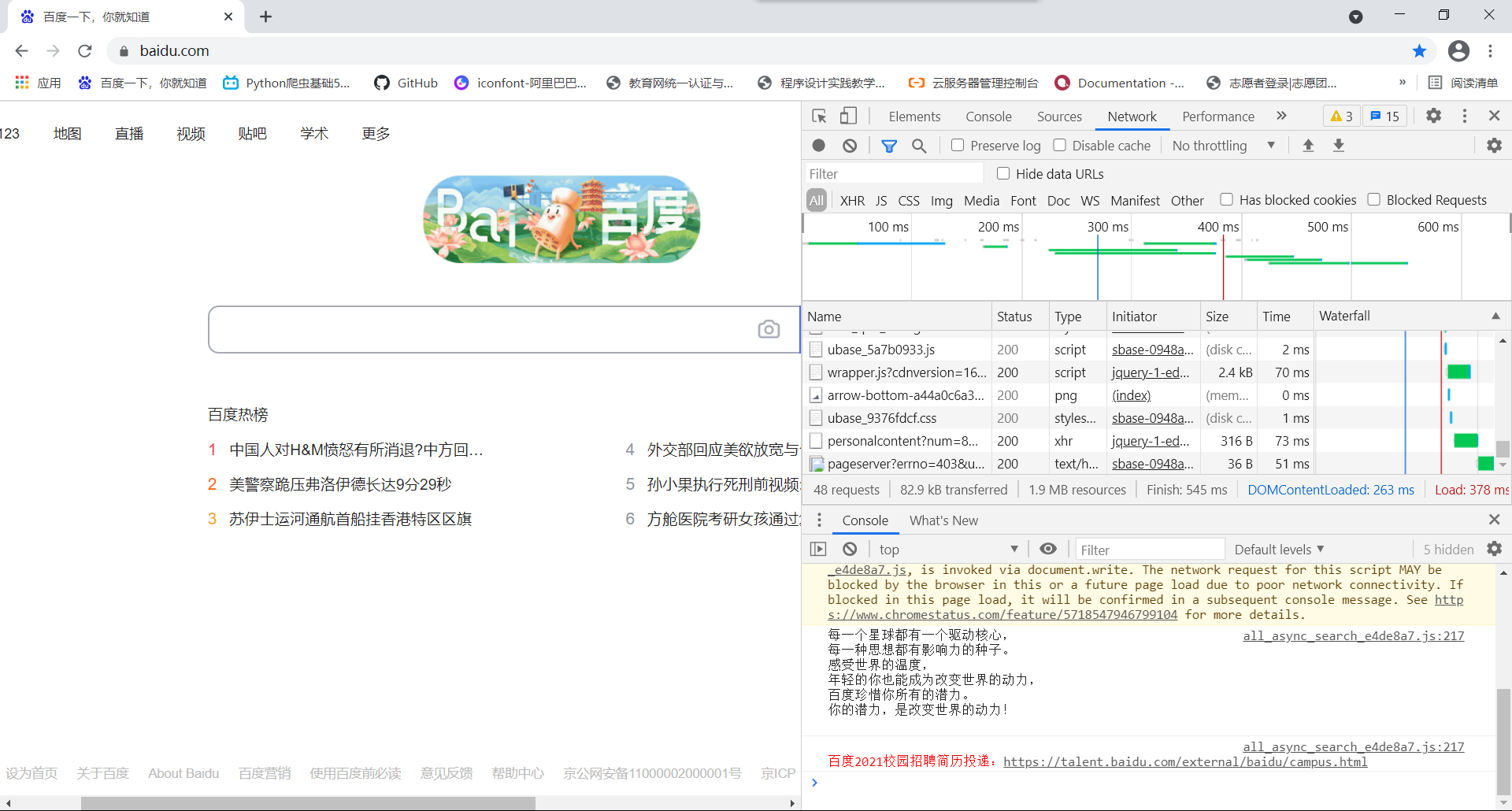This screenshot has width=1512, height=811.
Task: Click the camera image search icon
Action: (769, 329)
